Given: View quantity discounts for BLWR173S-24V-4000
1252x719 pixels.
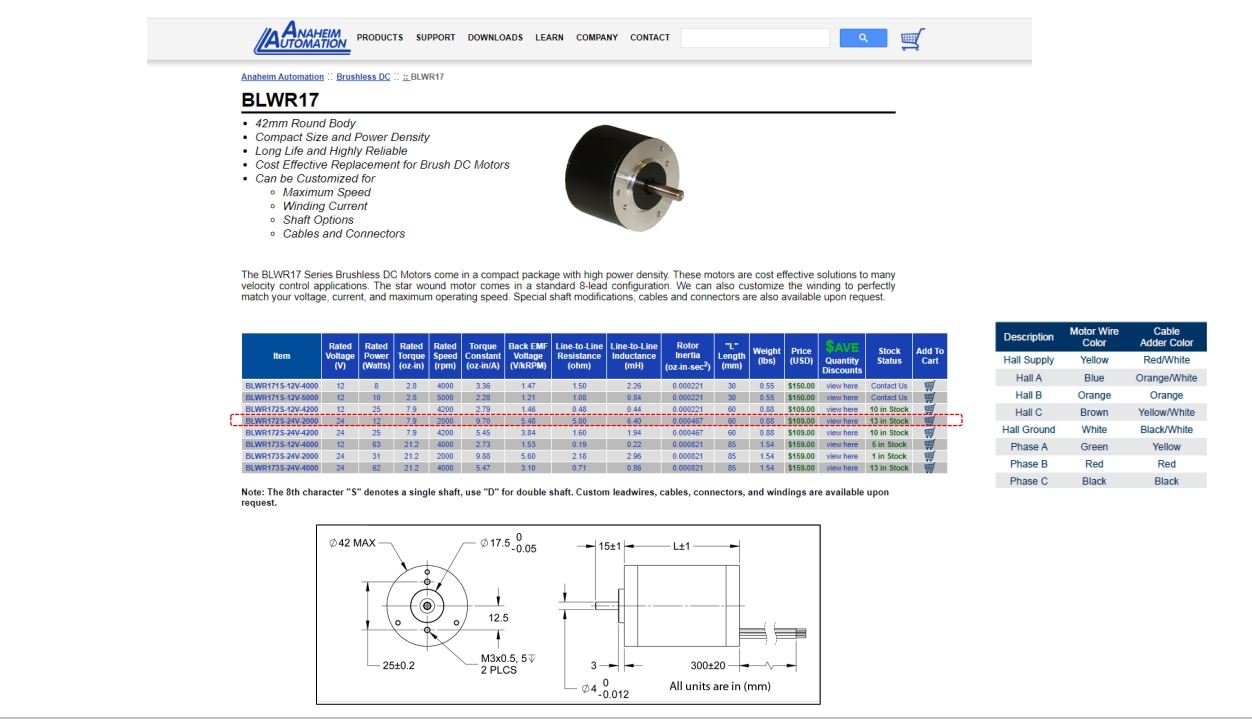Looking at the screenshot, I should 842,468.
